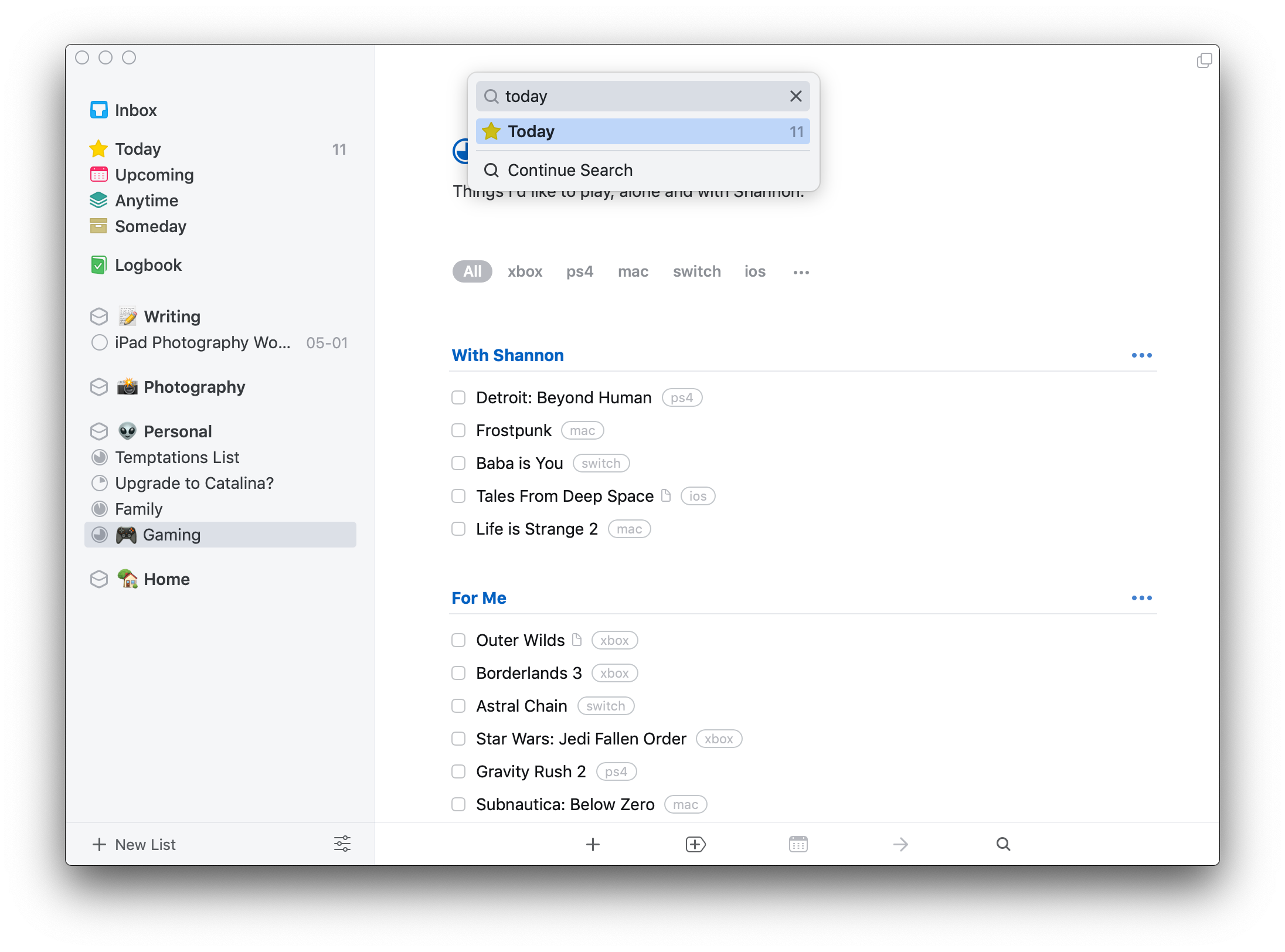Check off Borderlands 3
The height and width of the screenshot is (952, 1285).
pos(458,673)
